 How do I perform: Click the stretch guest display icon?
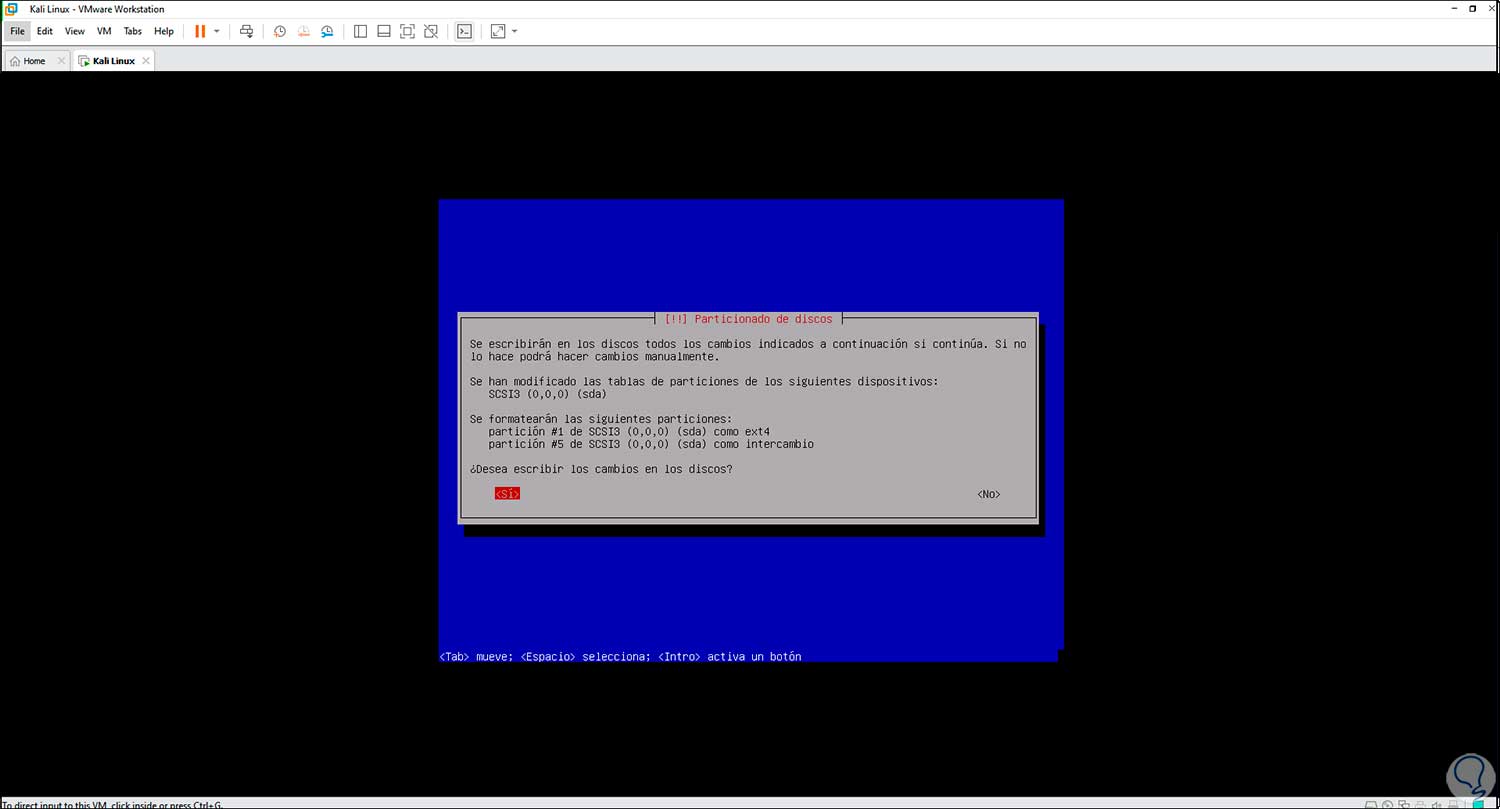(498, 31)
